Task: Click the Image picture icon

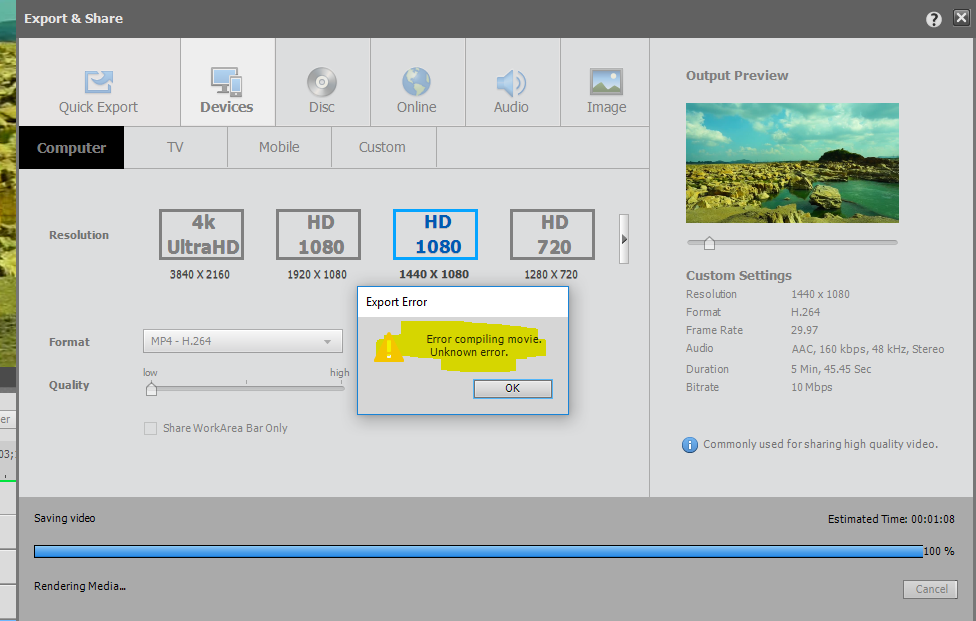Action: tap(606, 82)
